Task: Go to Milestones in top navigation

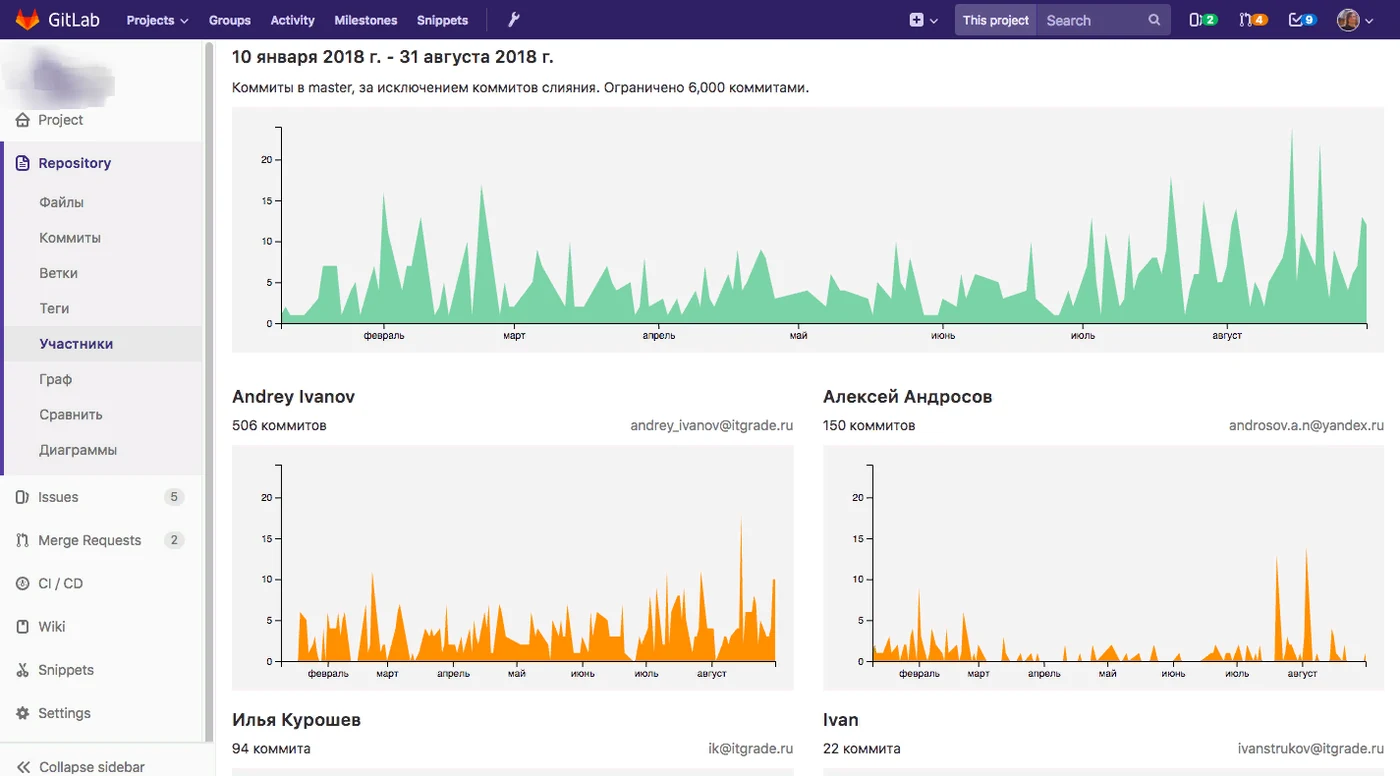Action: [x=366, y=20]
